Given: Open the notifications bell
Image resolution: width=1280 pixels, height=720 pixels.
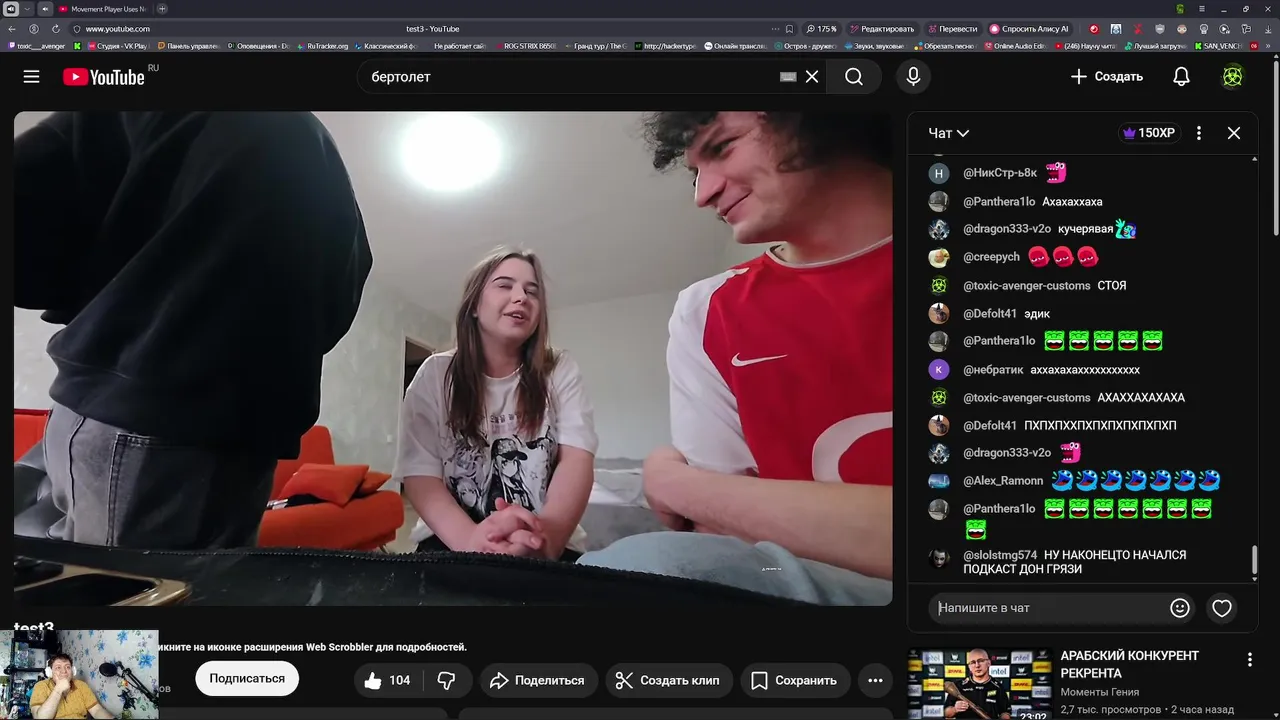Looking at the screenshot, I should pyautogui.click(x=1181, y=77).
